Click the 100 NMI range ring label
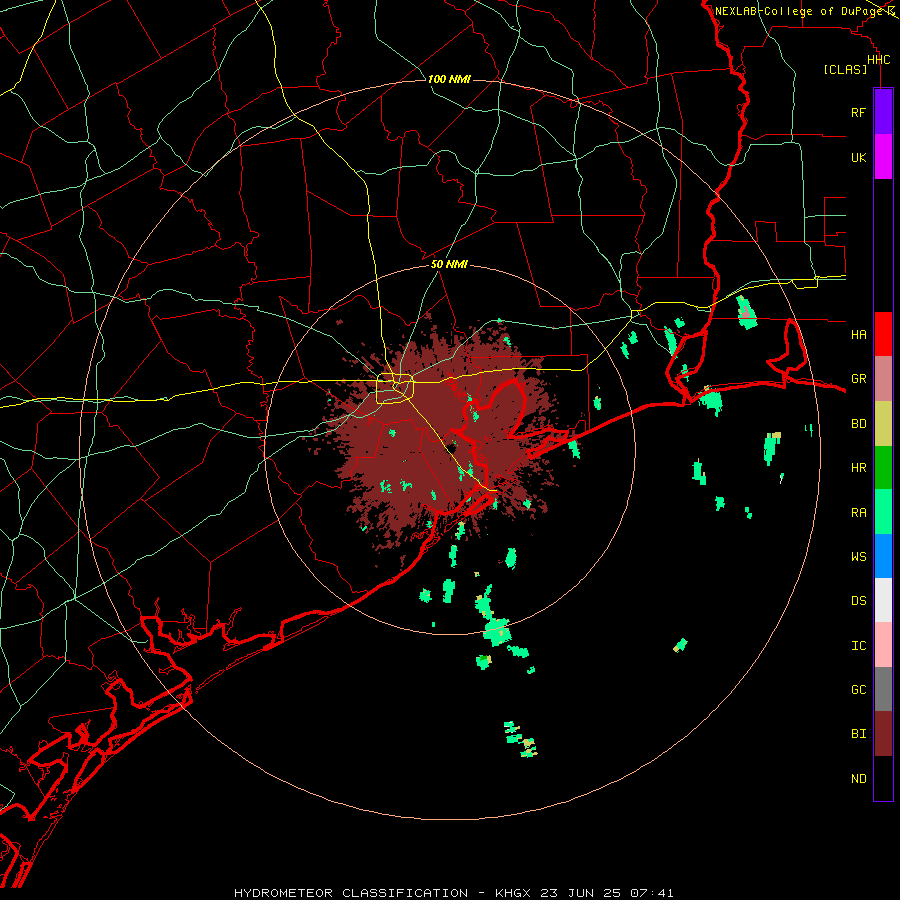The width and height of the screenshot is (900, 900). [449, 79]
